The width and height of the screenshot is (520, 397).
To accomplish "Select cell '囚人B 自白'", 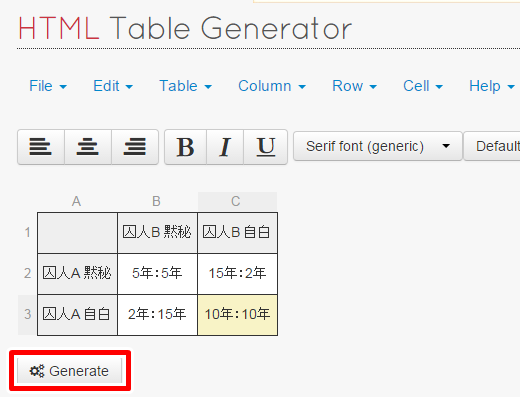I will click(237, 233).
